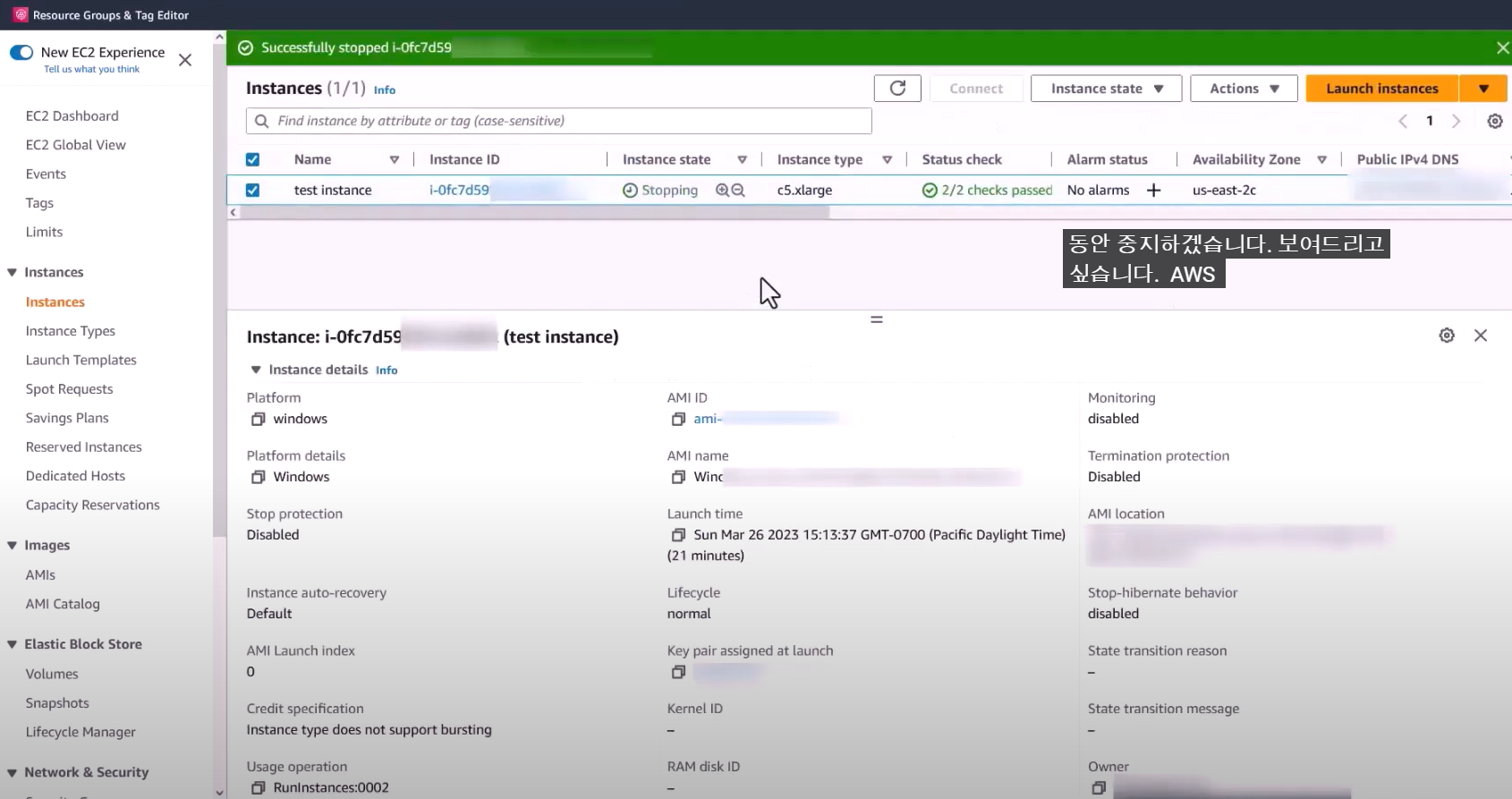Collapse the Instance details section
This screenshot has width=1512, height=799.
(256, 370)
